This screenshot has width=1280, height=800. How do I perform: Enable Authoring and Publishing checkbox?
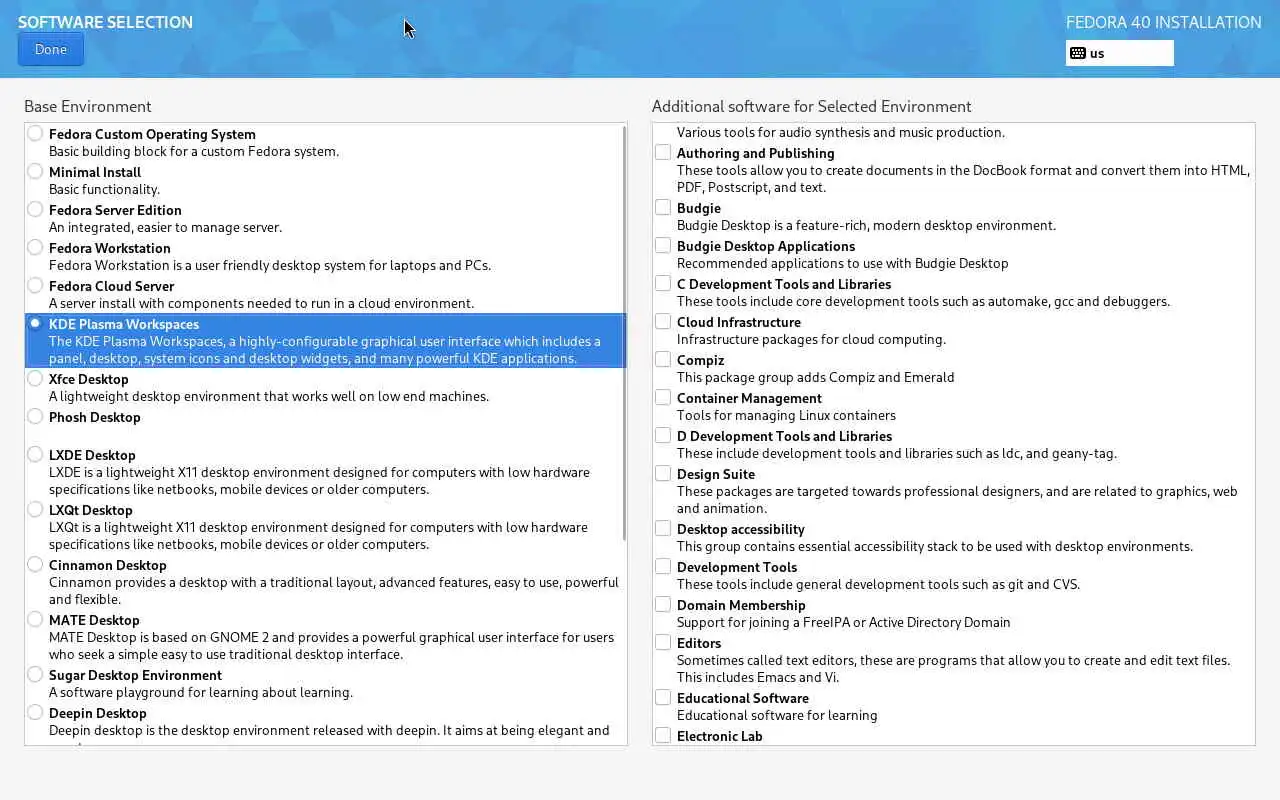[x=663, y=152]
